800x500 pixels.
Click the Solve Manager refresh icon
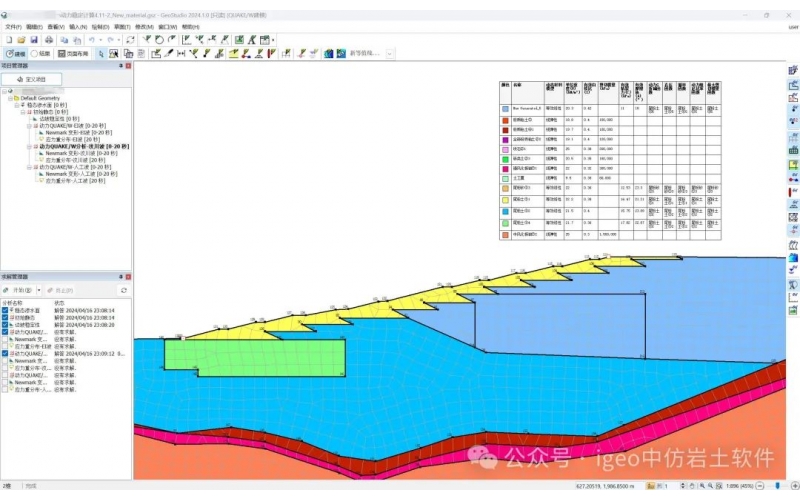pyautogui.click(x=123, y=290)
